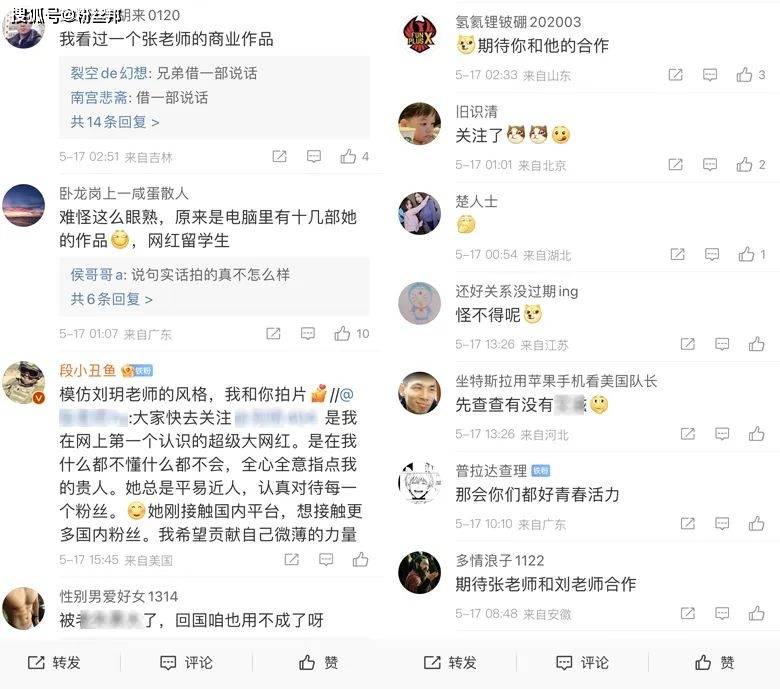Open 段小丑鱼 username profile link
Viewport: 780px width, 689px height.
click(88, 370)
